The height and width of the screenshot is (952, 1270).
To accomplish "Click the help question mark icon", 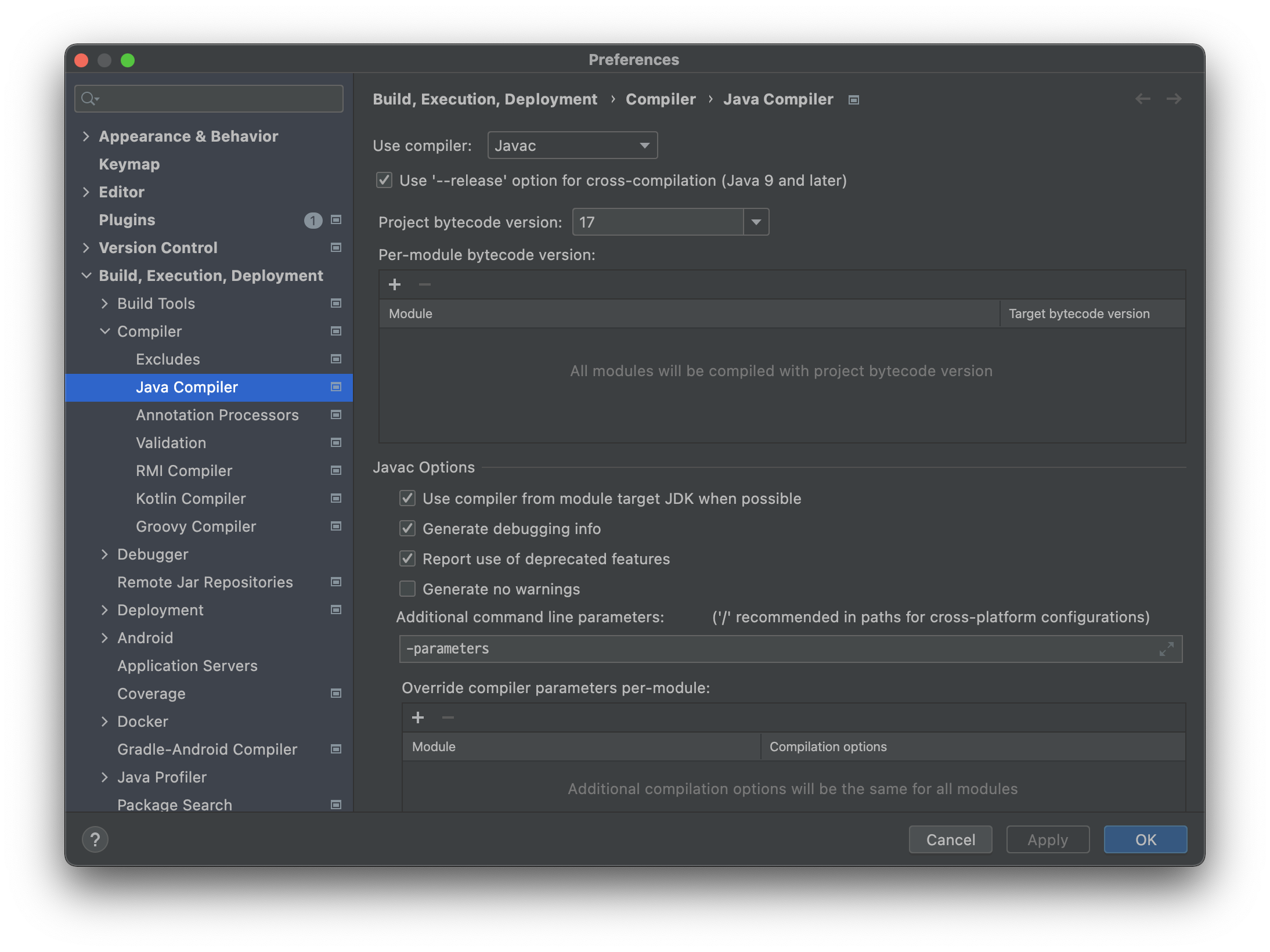I will [95, 839].
